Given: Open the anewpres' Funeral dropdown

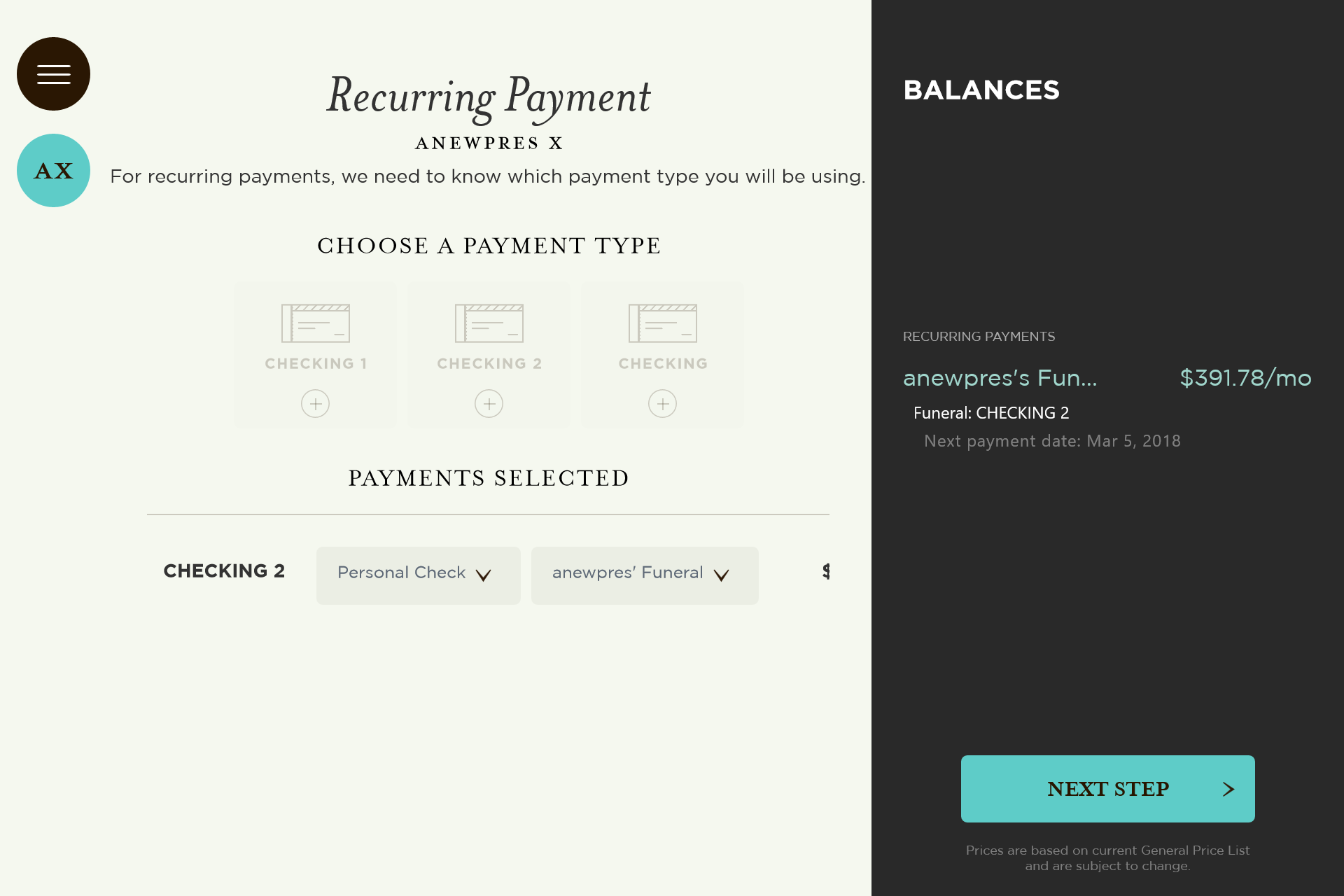Looking at the screenshot, I should [x=645, y=575].
